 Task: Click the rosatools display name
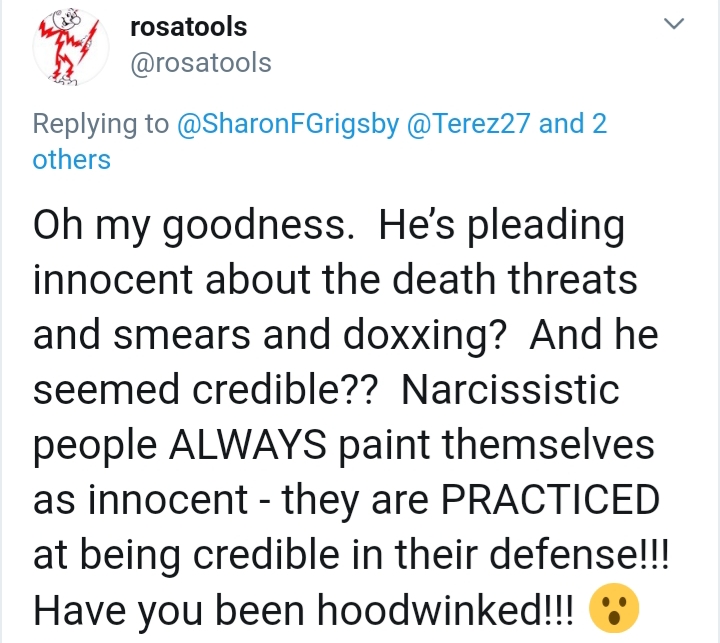click(x=189, y=27)
